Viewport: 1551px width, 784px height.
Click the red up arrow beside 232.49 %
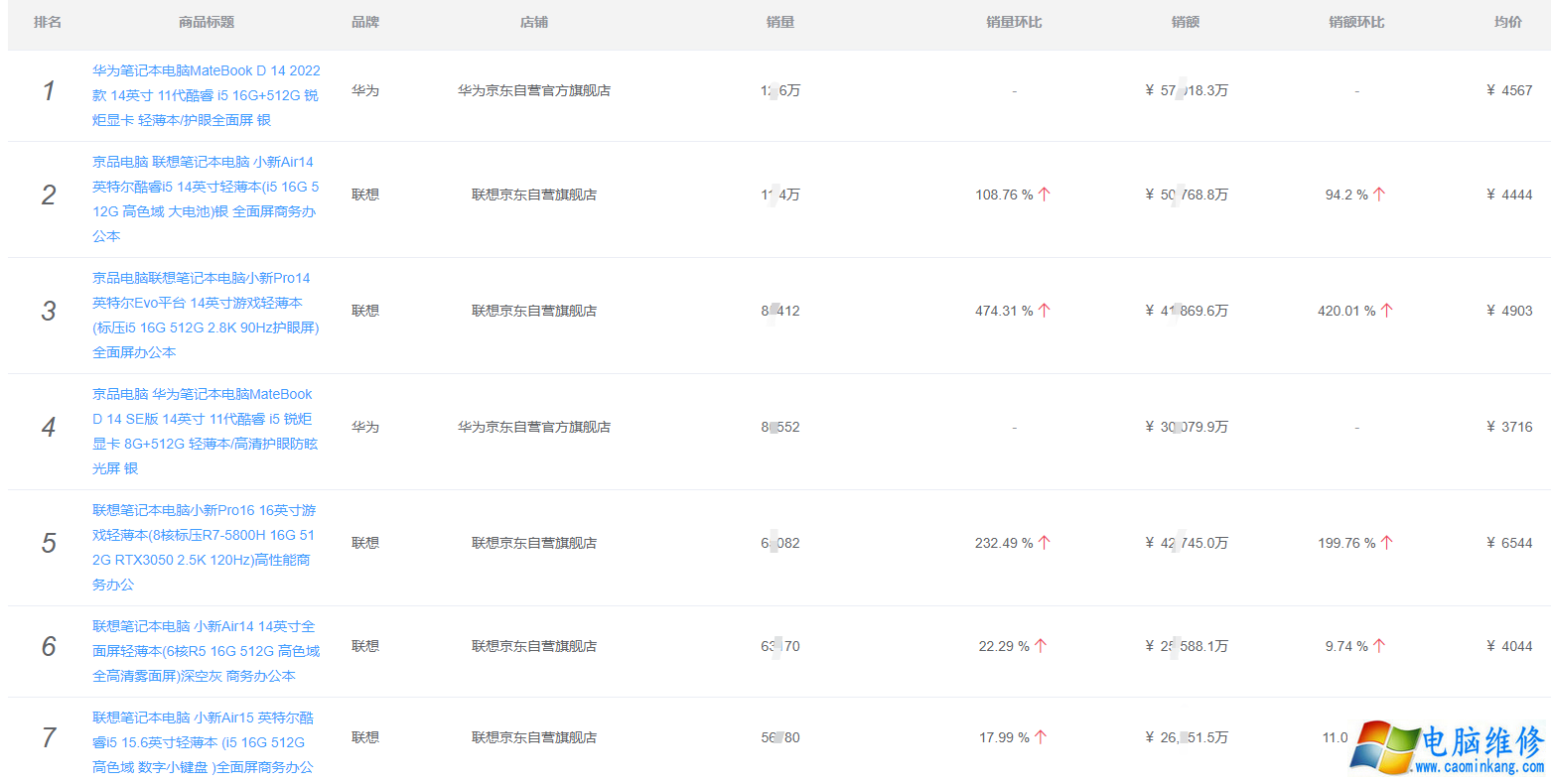tap(1044, 543)
